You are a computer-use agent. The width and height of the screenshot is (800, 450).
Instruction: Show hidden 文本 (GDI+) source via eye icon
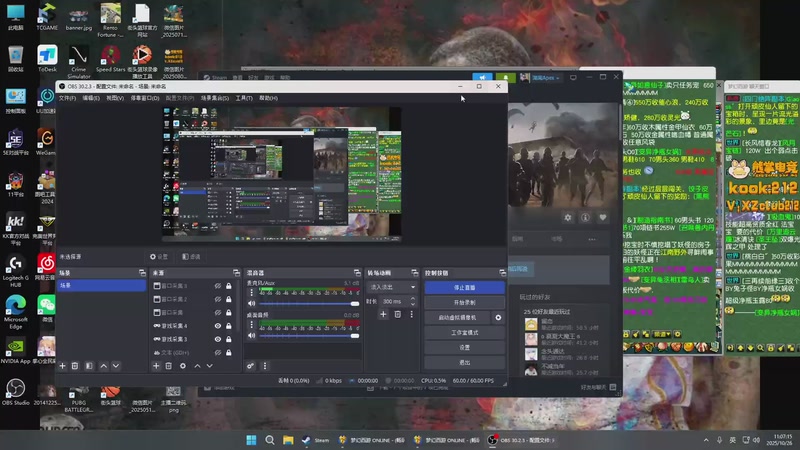tap(218, 353)
